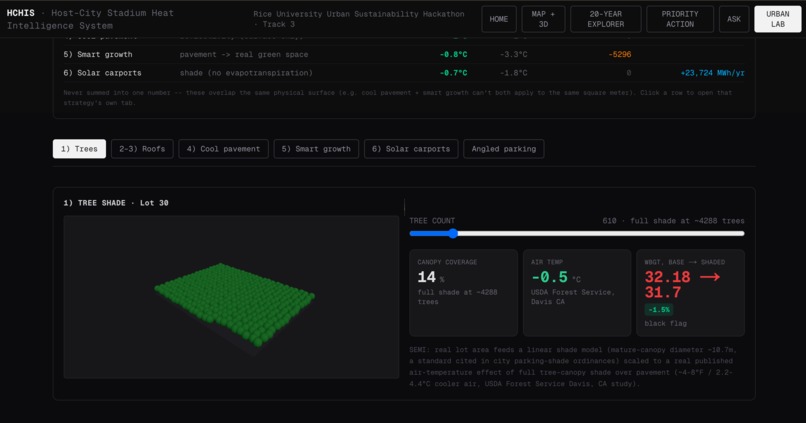806x423 pixels.
Task: Open the HOME nav button
Action: 499,19
